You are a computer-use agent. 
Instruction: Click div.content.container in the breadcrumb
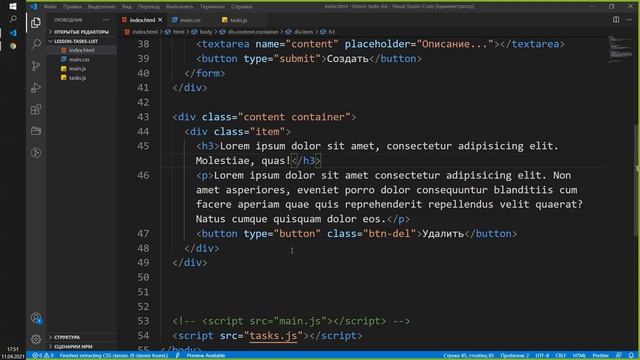(253, 32)
